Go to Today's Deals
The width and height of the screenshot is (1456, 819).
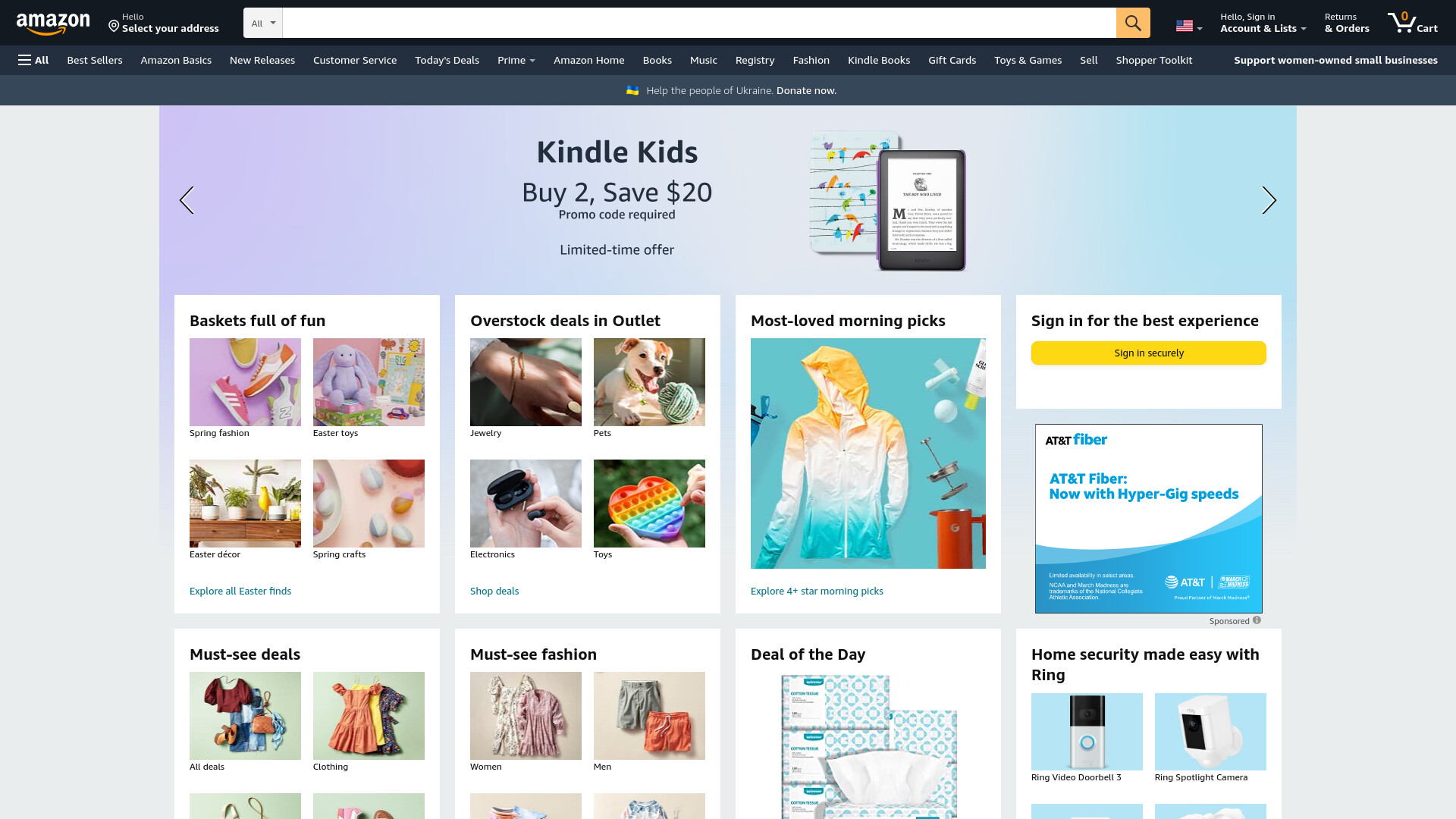pyautogui.click(x=447, y=60)
